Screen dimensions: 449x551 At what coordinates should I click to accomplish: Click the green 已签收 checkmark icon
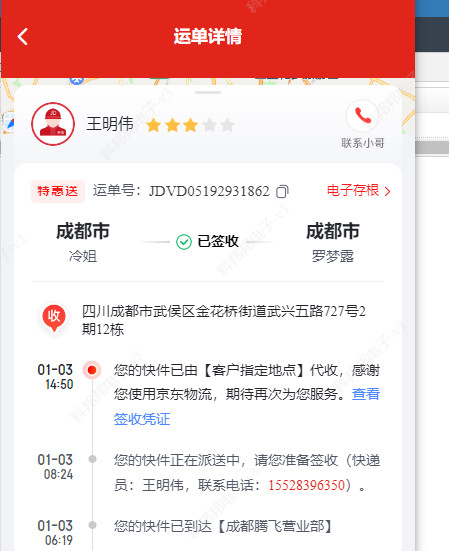click(184, 242)
